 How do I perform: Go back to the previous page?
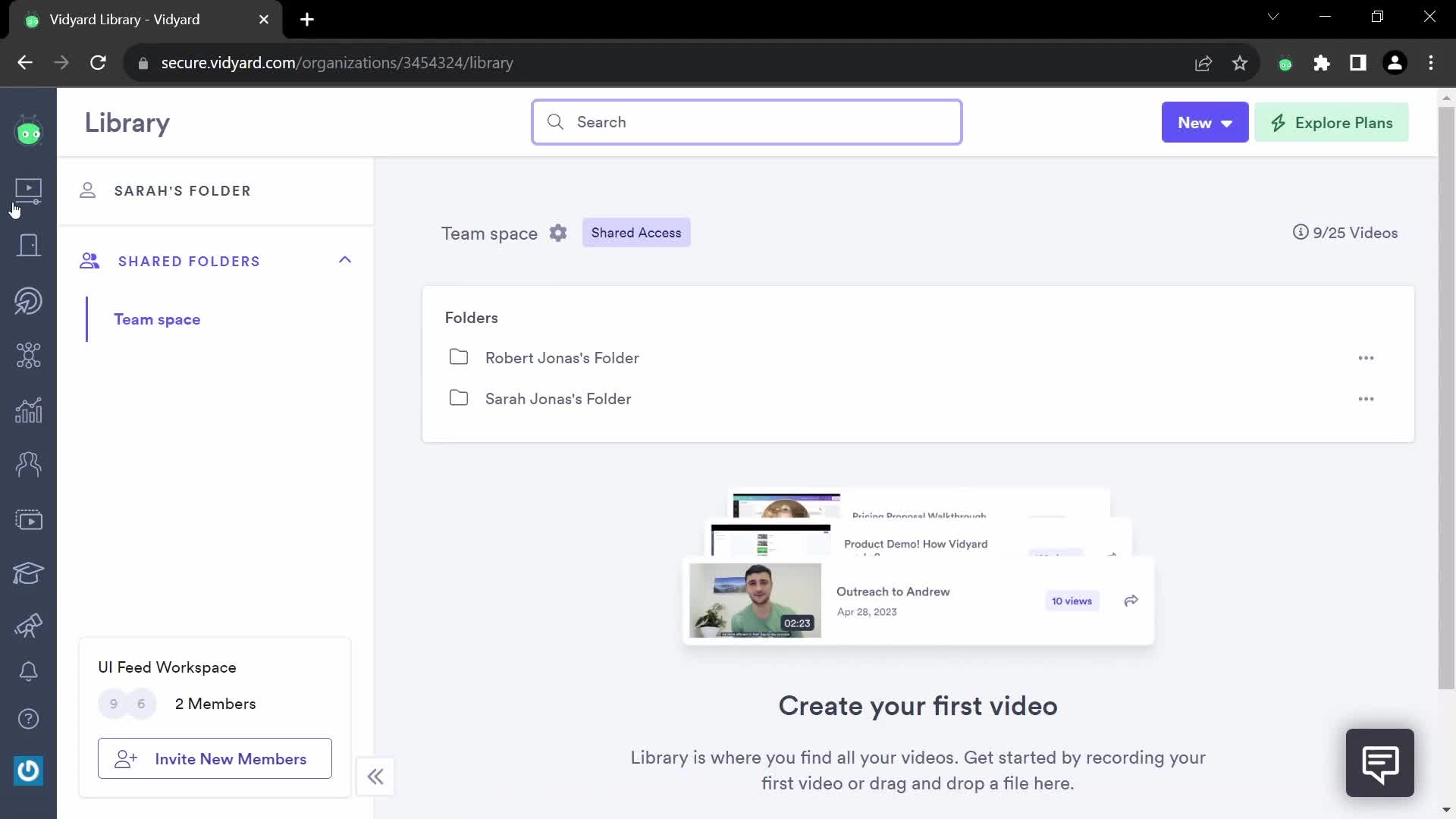tap(25, 63)
